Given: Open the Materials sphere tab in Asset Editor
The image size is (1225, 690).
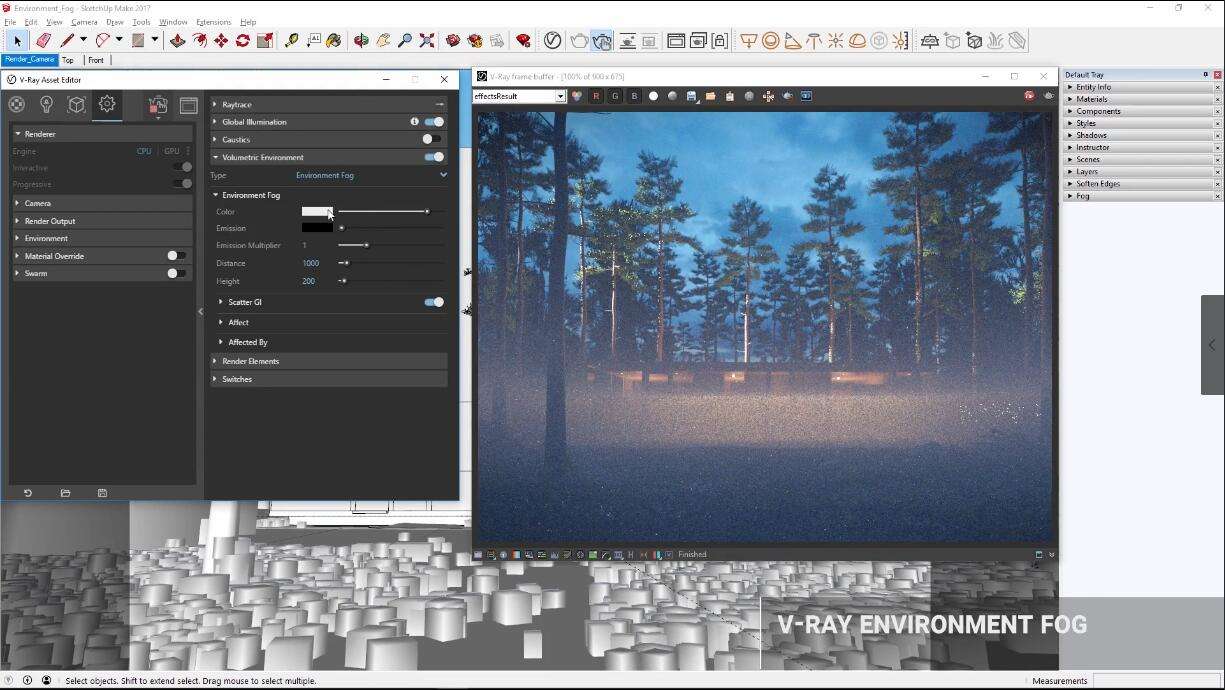Looking at the screenshot, I should (x=17, y=105).
